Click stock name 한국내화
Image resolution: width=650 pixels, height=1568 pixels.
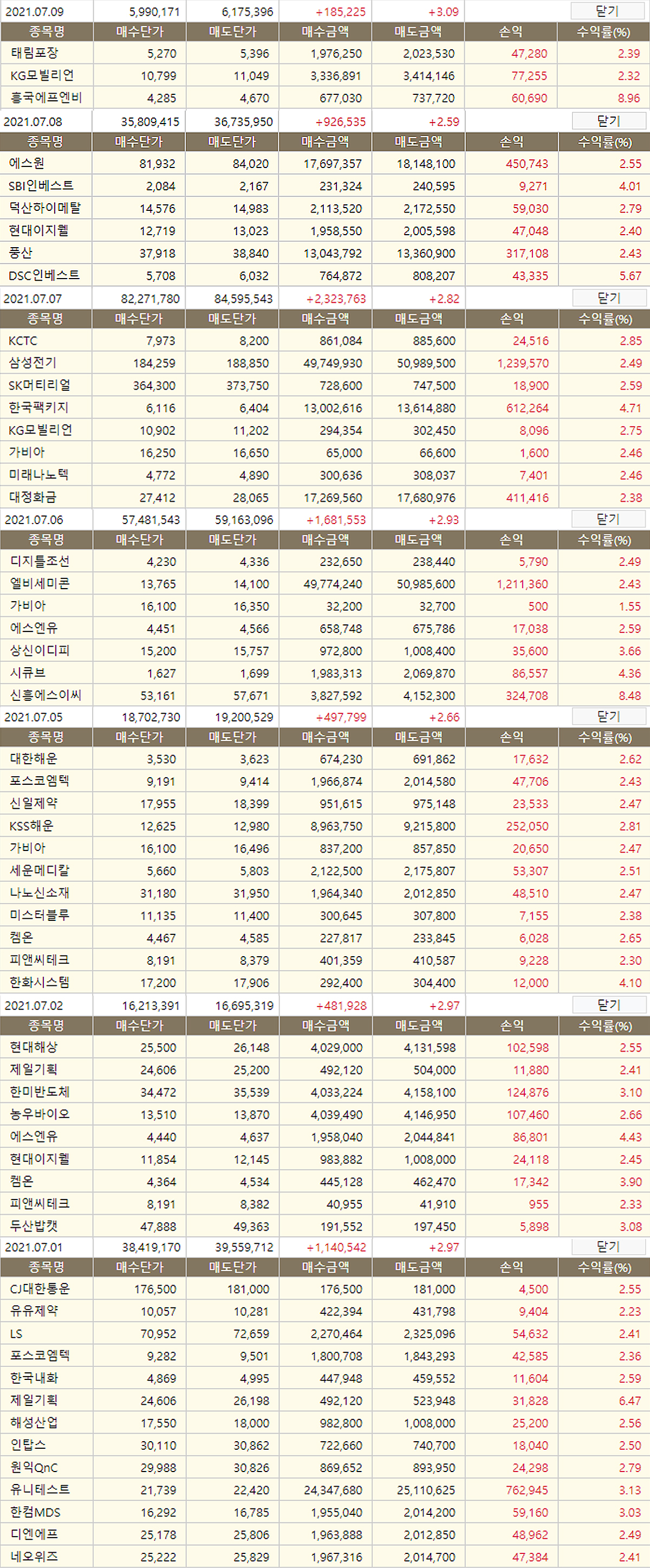pyautogui.click(x=34, y=1377)
